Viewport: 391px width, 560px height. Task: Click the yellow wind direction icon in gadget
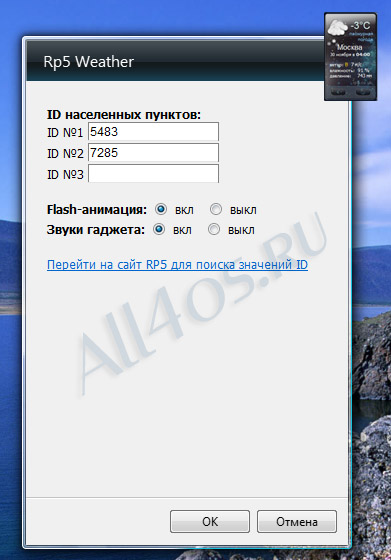point(346,65)
